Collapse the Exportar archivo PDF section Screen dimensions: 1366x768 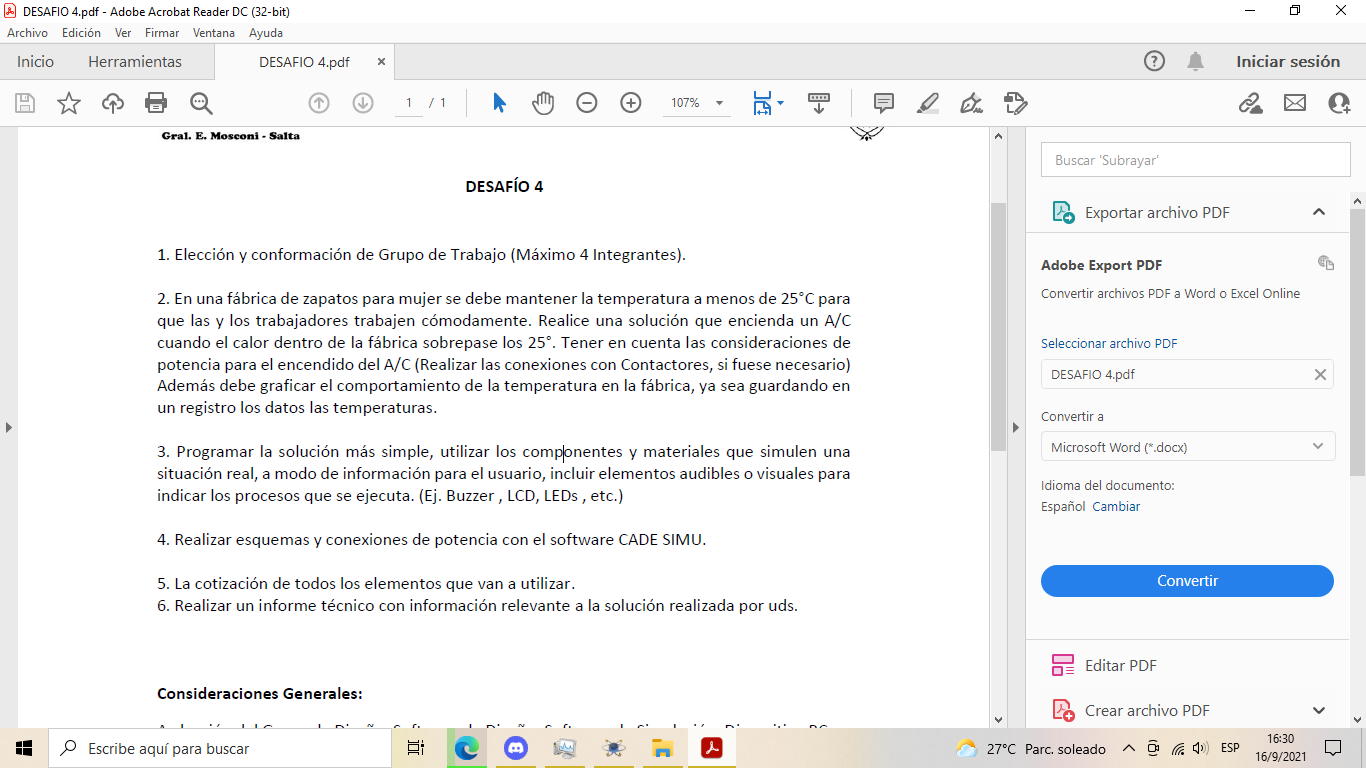(1318, 212)
